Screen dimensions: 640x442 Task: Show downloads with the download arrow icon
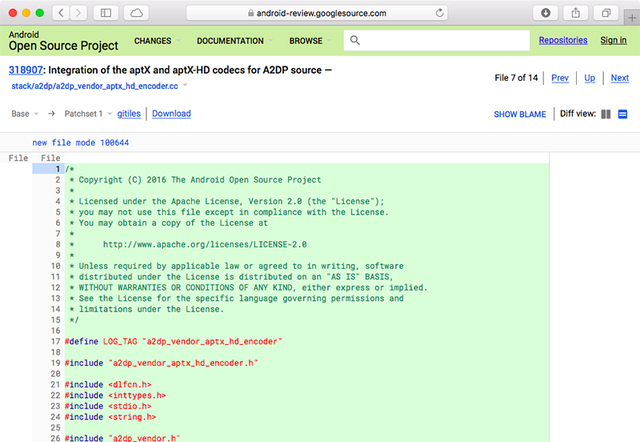coord(545,13)
